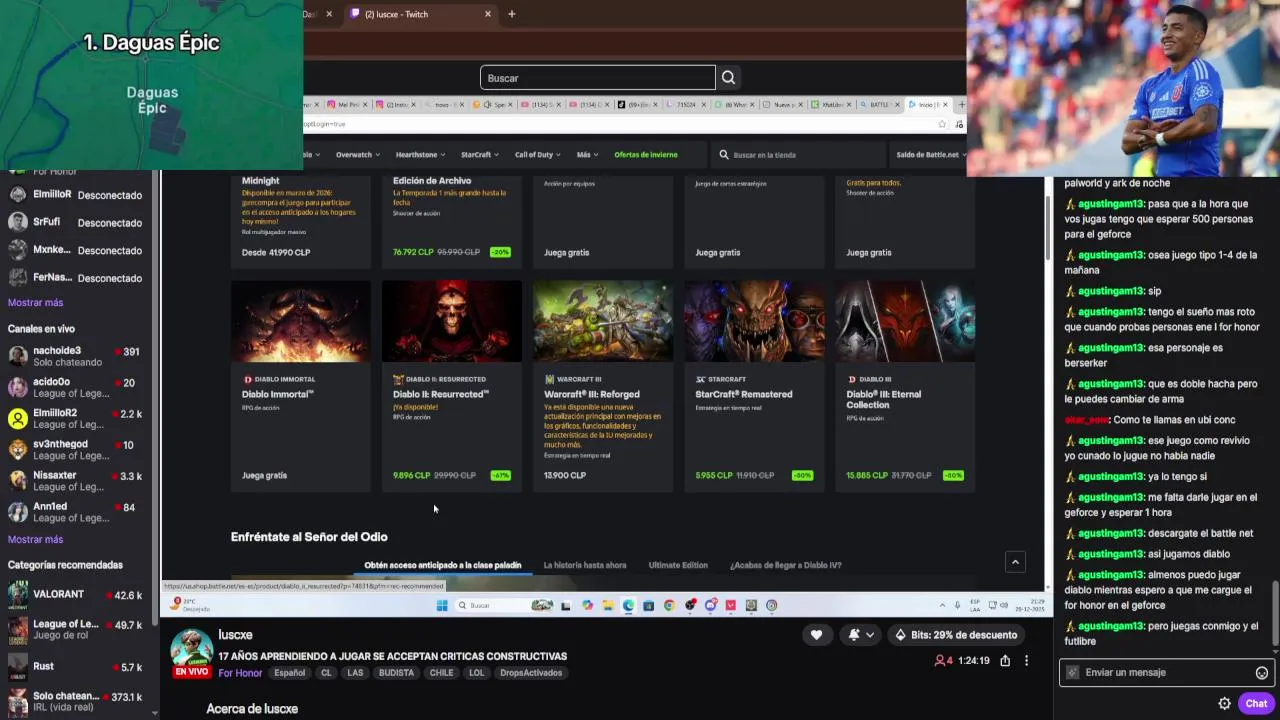Click the purple Chat button
The height and width of the screenshot is (720, 1280).
click(1256, 703)
